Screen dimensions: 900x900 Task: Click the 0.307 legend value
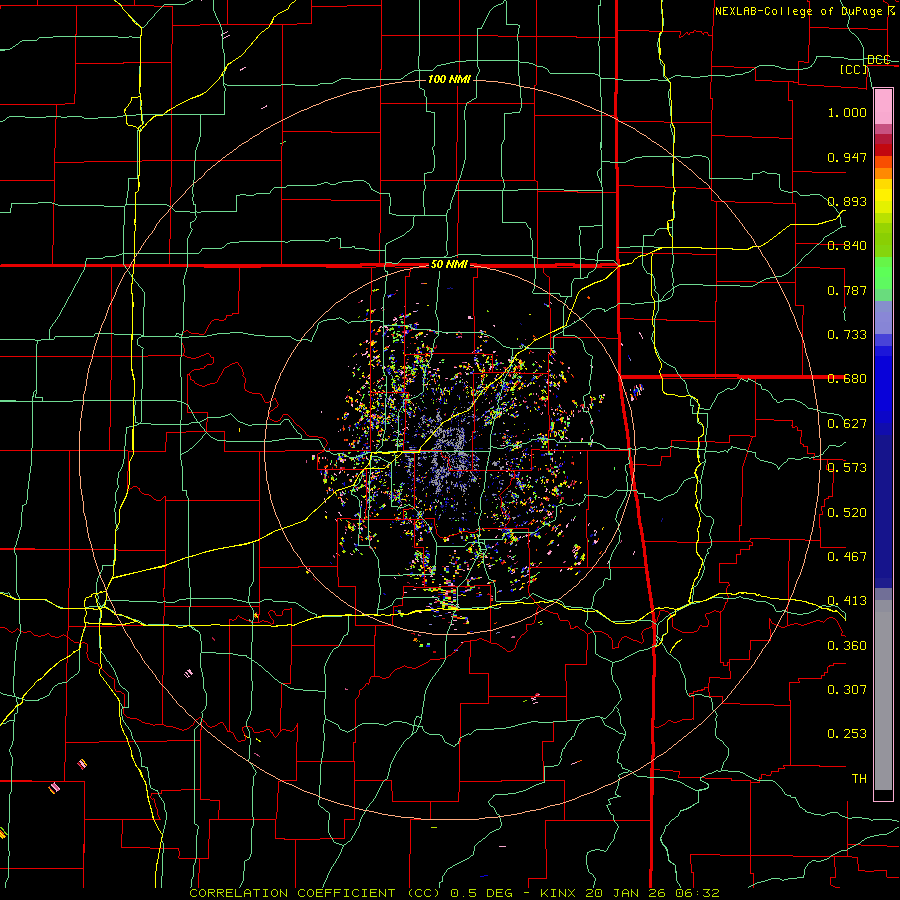tap(847, 690)
